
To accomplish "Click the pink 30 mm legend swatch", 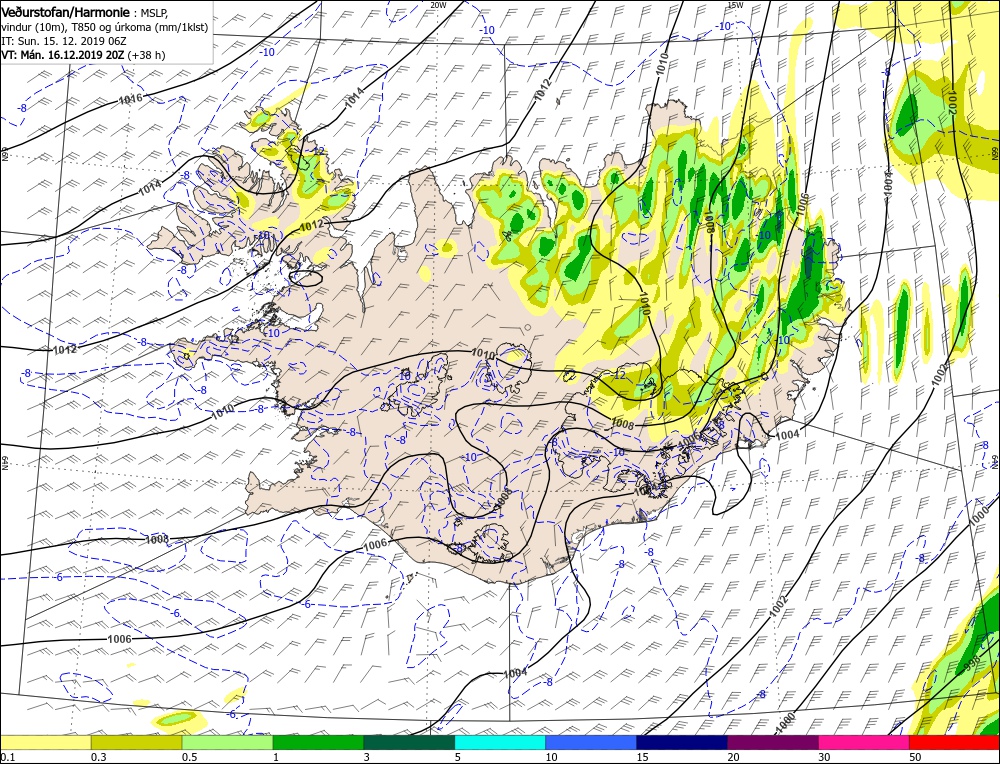I will coord(864,742).
